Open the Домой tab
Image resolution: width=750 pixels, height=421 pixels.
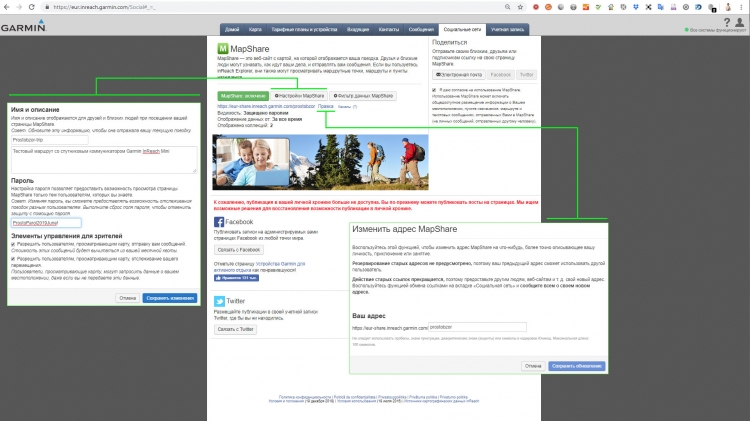232,30
